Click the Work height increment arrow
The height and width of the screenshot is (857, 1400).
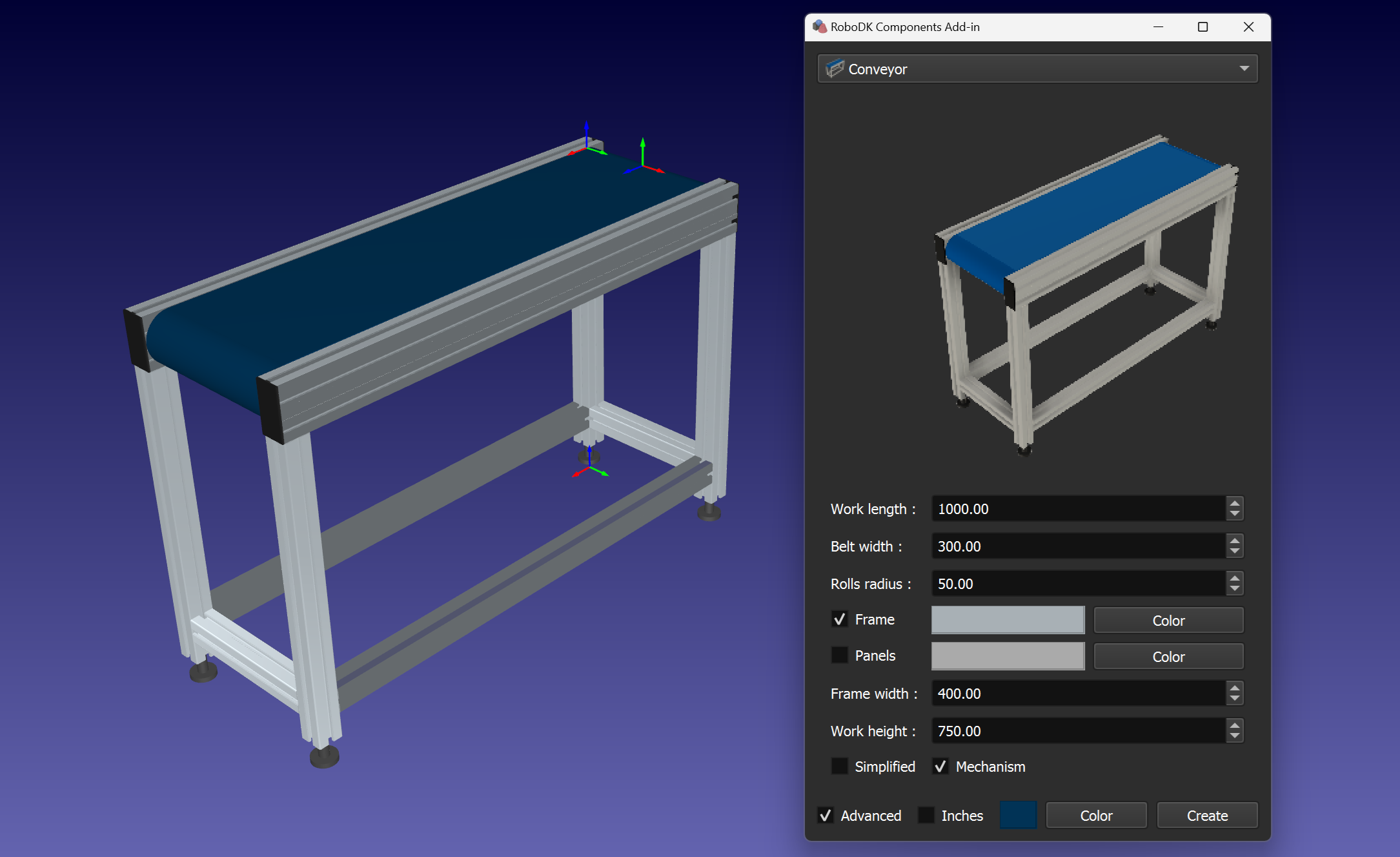point(1233,726)
